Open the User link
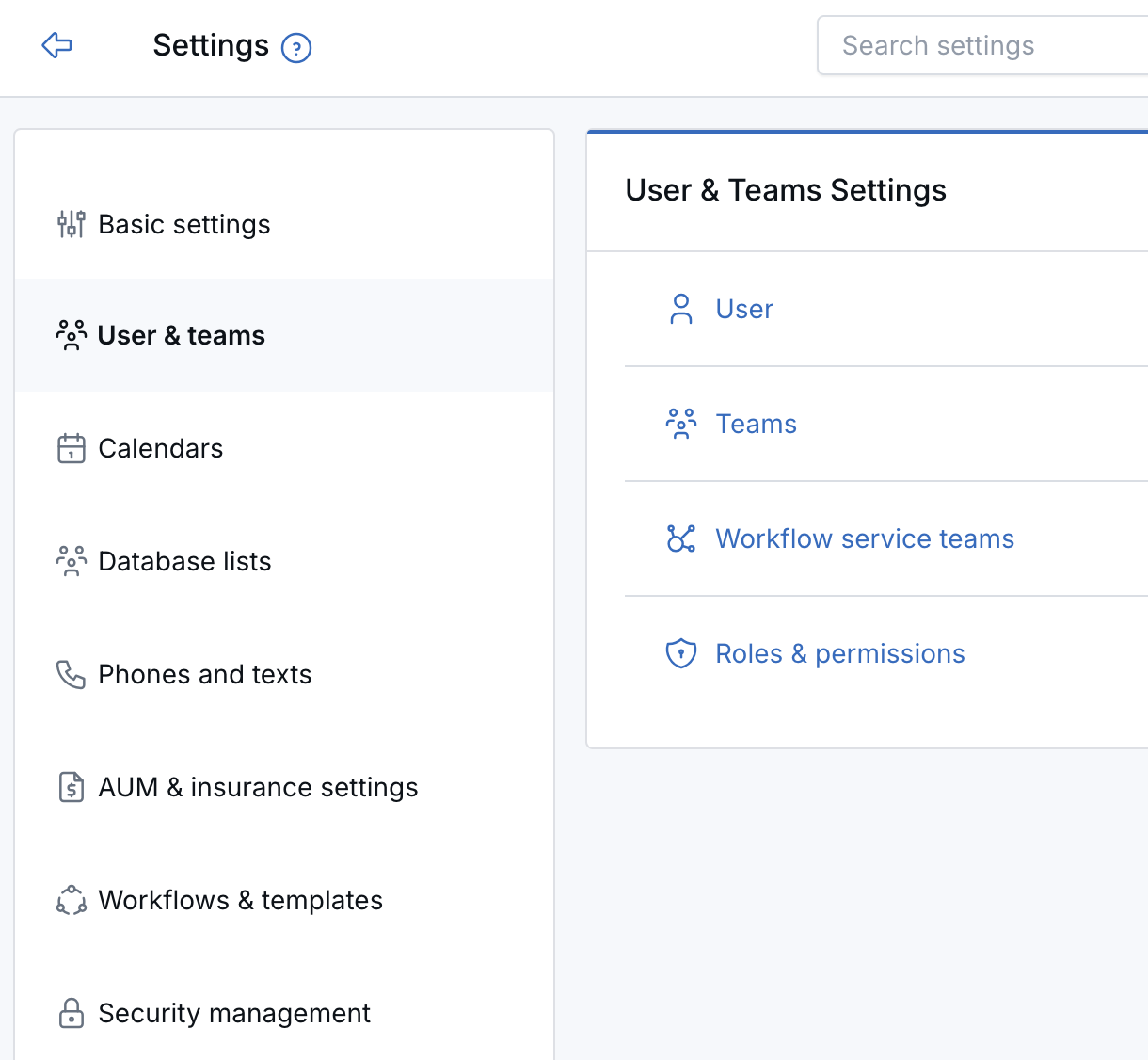Screen dimensions: 1148x1060 pos(744,309)
